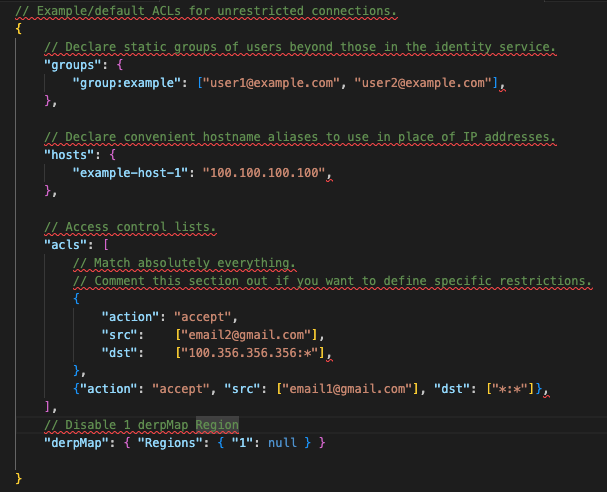Viewport: 607px width, 492px height.
Task: Click the "Regions" key
Action: point(170,443)
